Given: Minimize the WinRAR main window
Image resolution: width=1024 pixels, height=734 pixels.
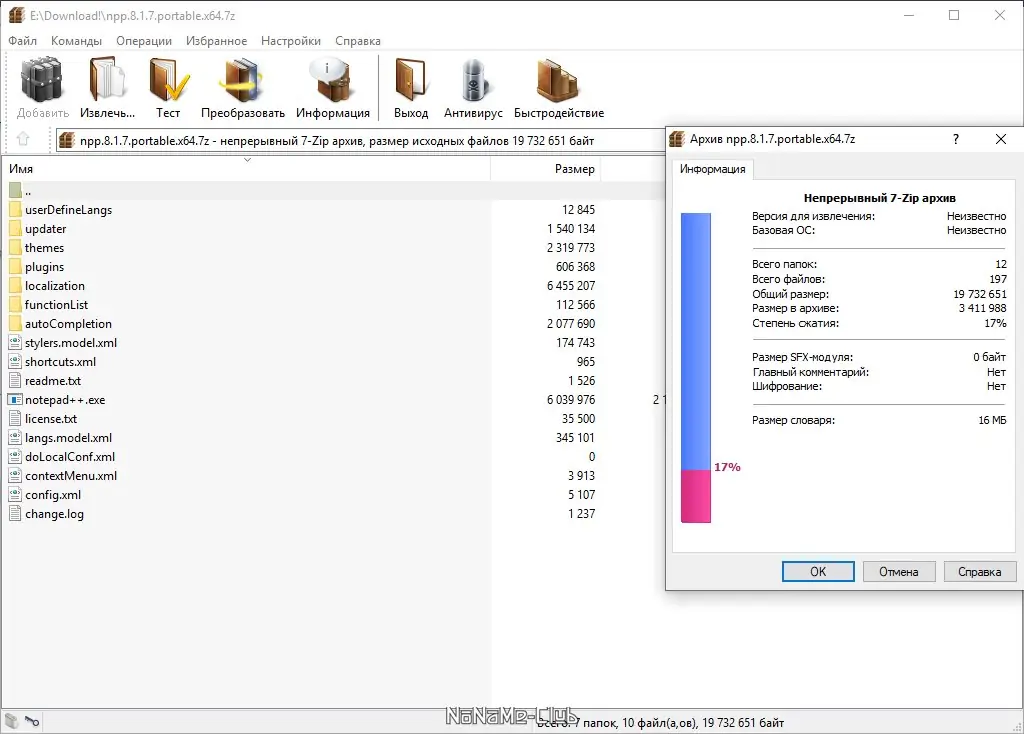Looking at the screenshot, I should 908,15.
